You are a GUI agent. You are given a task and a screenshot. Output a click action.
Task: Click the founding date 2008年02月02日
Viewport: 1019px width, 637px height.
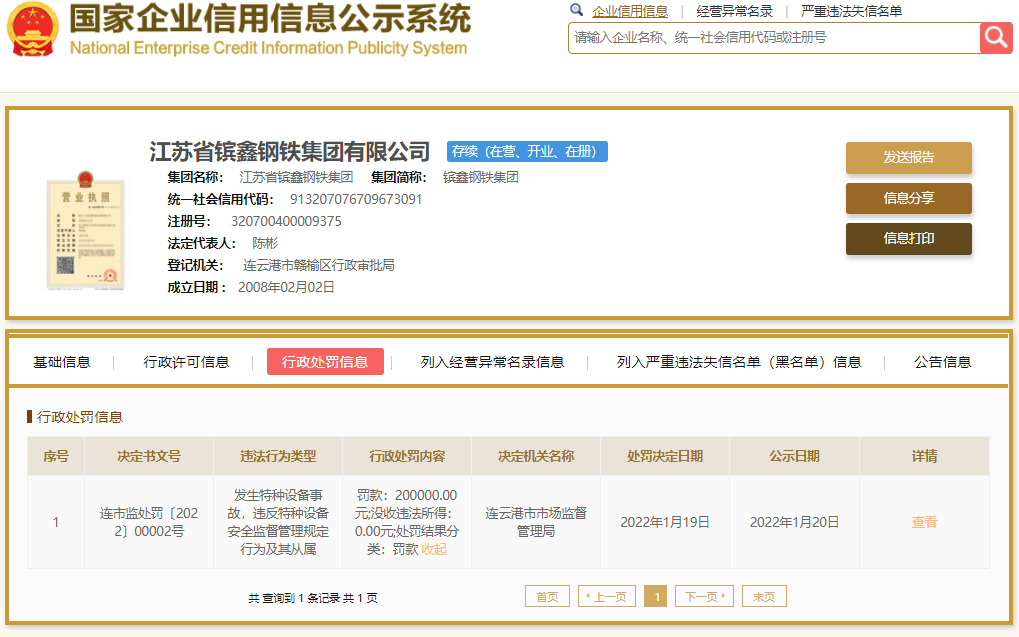pos(286,287)
